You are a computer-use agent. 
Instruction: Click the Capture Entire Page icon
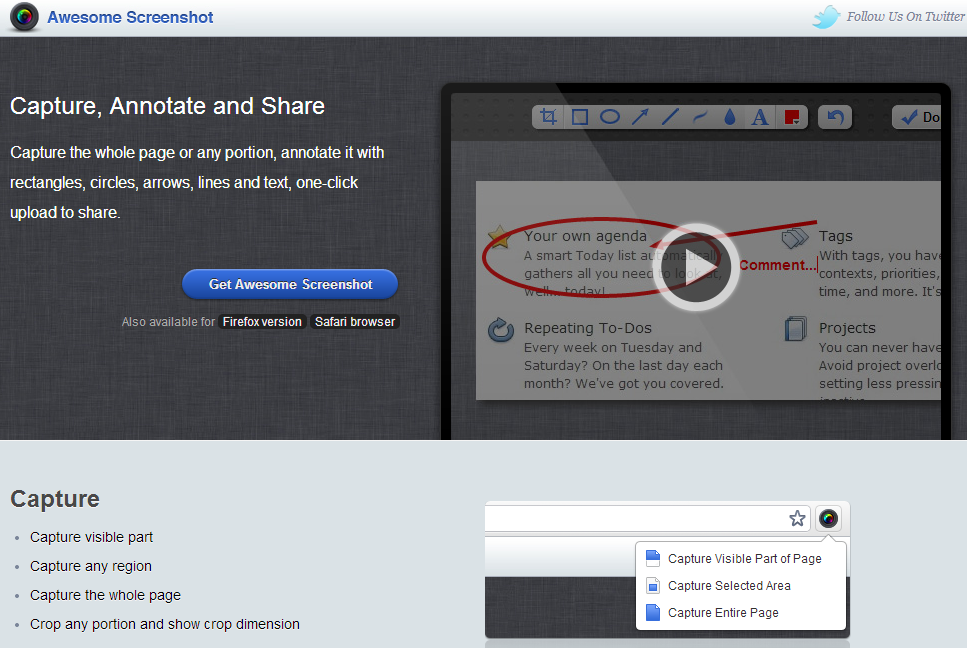(x=653, y=612)
